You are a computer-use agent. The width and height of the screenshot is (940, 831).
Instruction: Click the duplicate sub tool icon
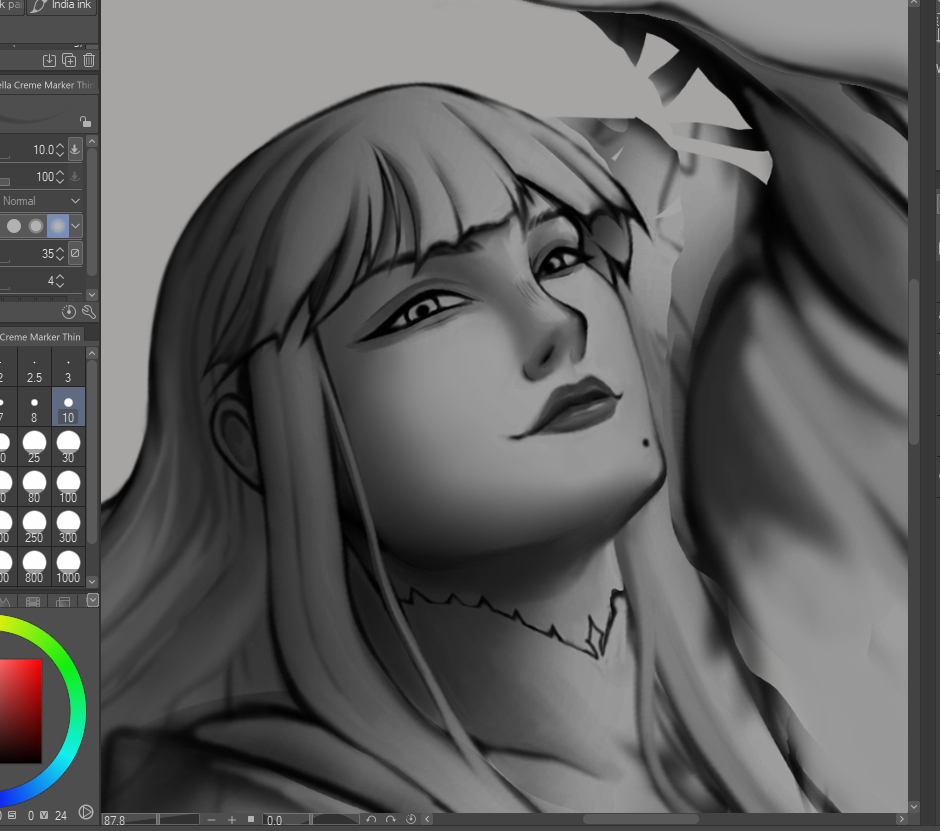(x=69, y=61)
